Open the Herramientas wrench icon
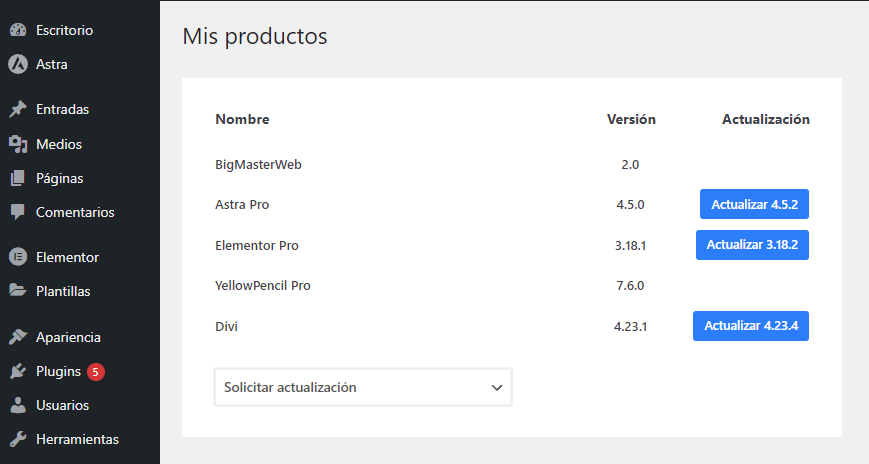Viewport: 869px width, 464px height. [x=18, y=439]
